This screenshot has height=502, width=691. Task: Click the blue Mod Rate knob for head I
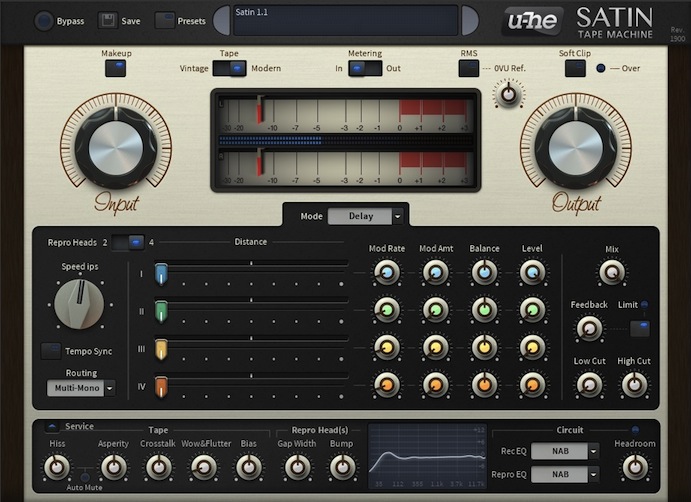tap(387, 273)
